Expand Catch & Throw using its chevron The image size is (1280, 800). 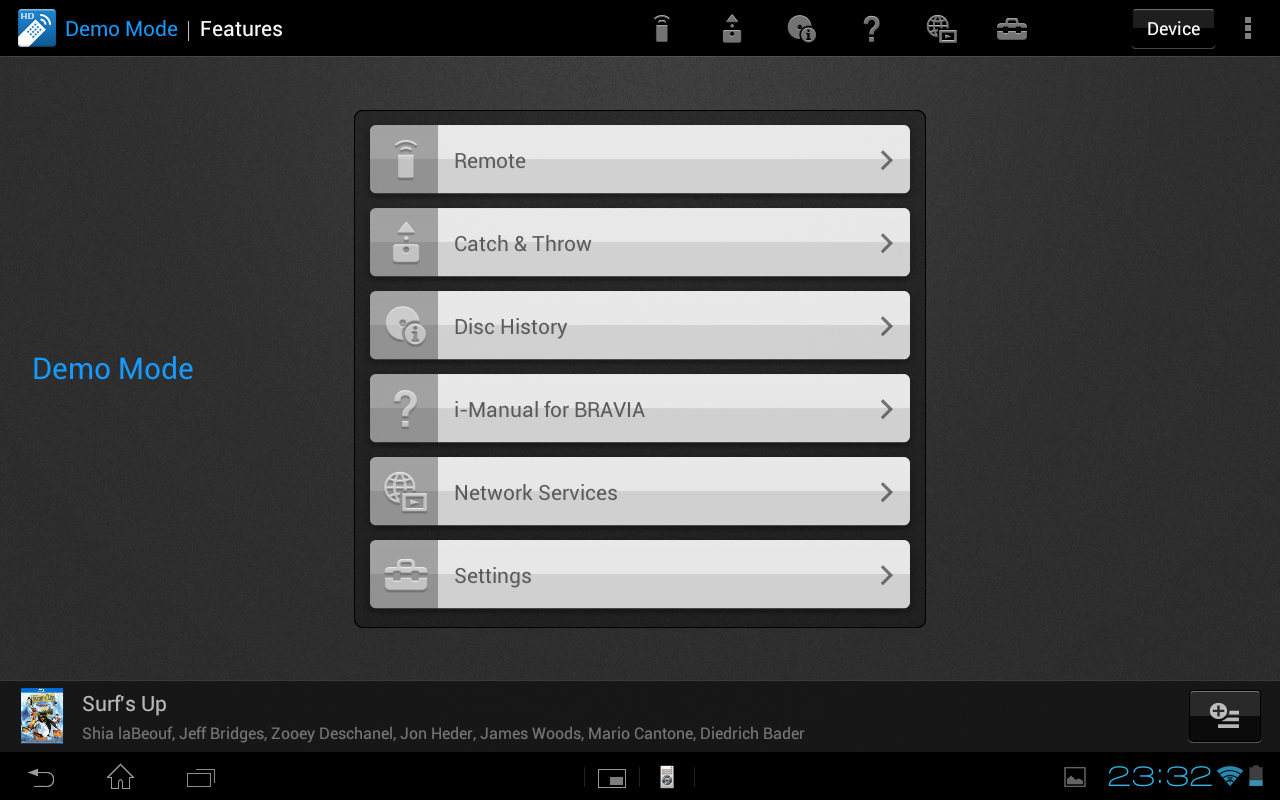tap(886, 243)
